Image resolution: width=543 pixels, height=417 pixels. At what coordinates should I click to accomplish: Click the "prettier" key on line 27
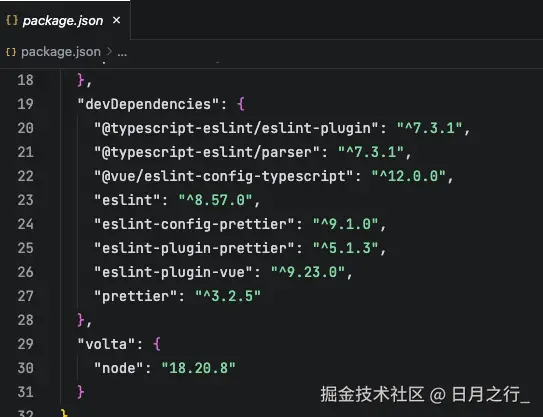(x=135, y=296)
